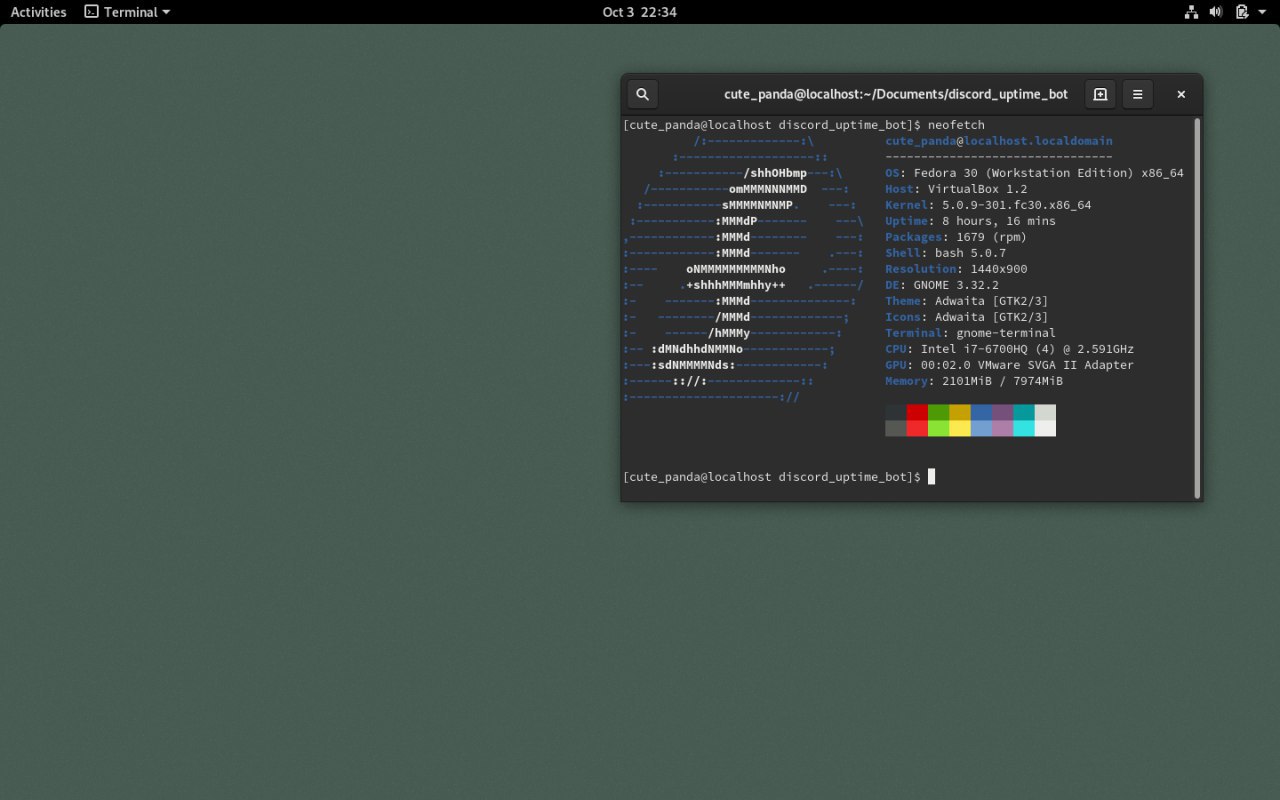Click the bright red swatch in bottom row

(x=917, y=428)
